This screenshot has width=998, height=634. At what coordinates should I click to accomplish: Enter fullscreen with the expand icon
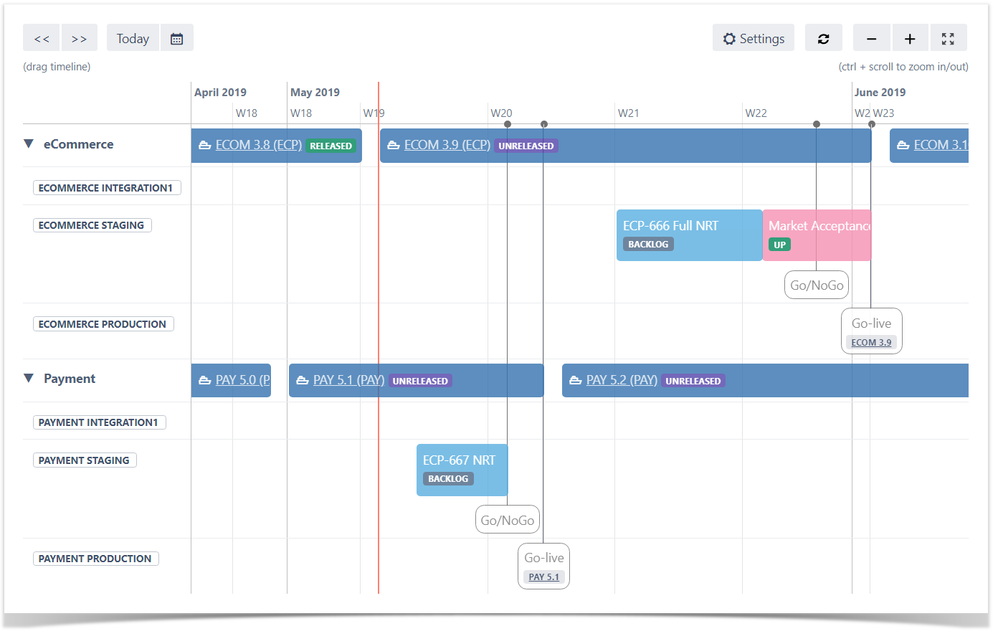click(948, 38)
